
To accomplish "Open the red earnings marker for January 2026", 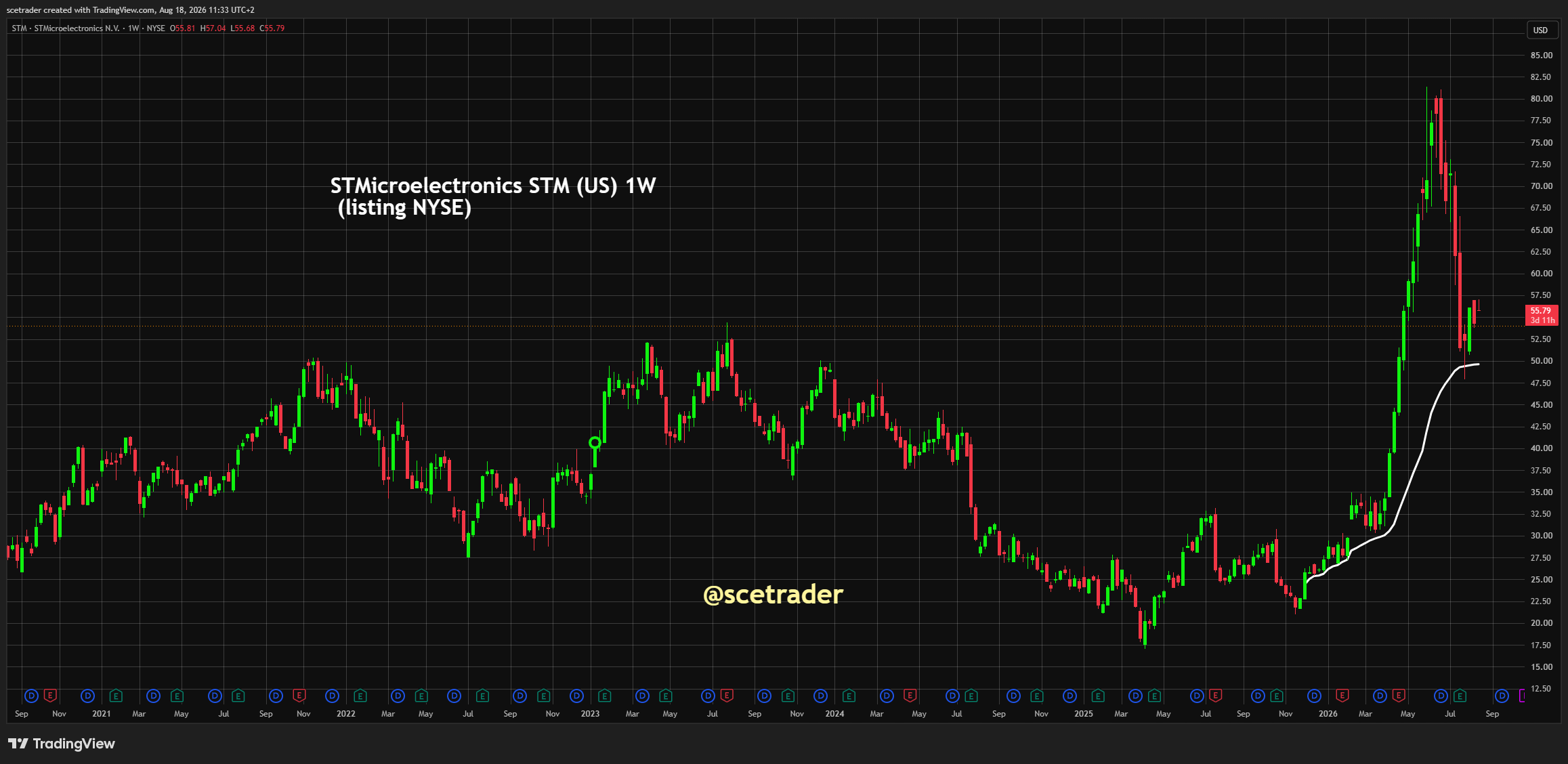I will (1342, 696).
